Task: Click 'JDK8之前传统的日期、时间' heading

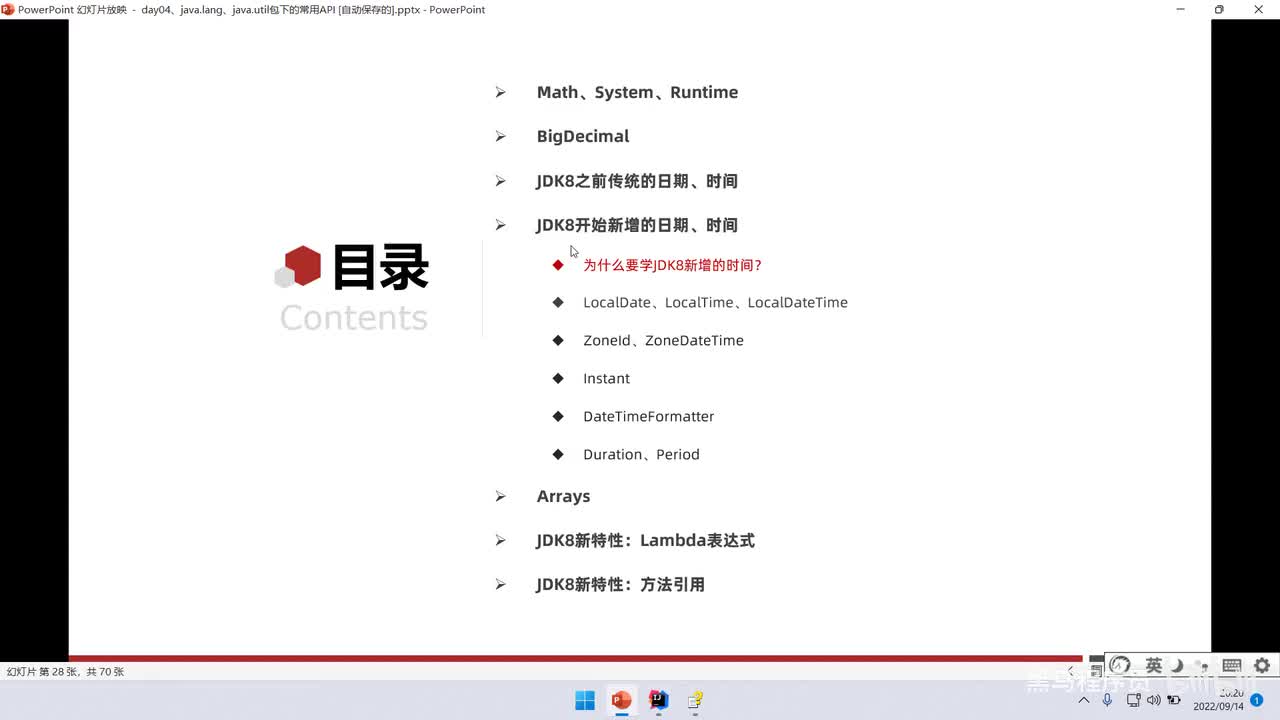Action: tap(637, 181)
